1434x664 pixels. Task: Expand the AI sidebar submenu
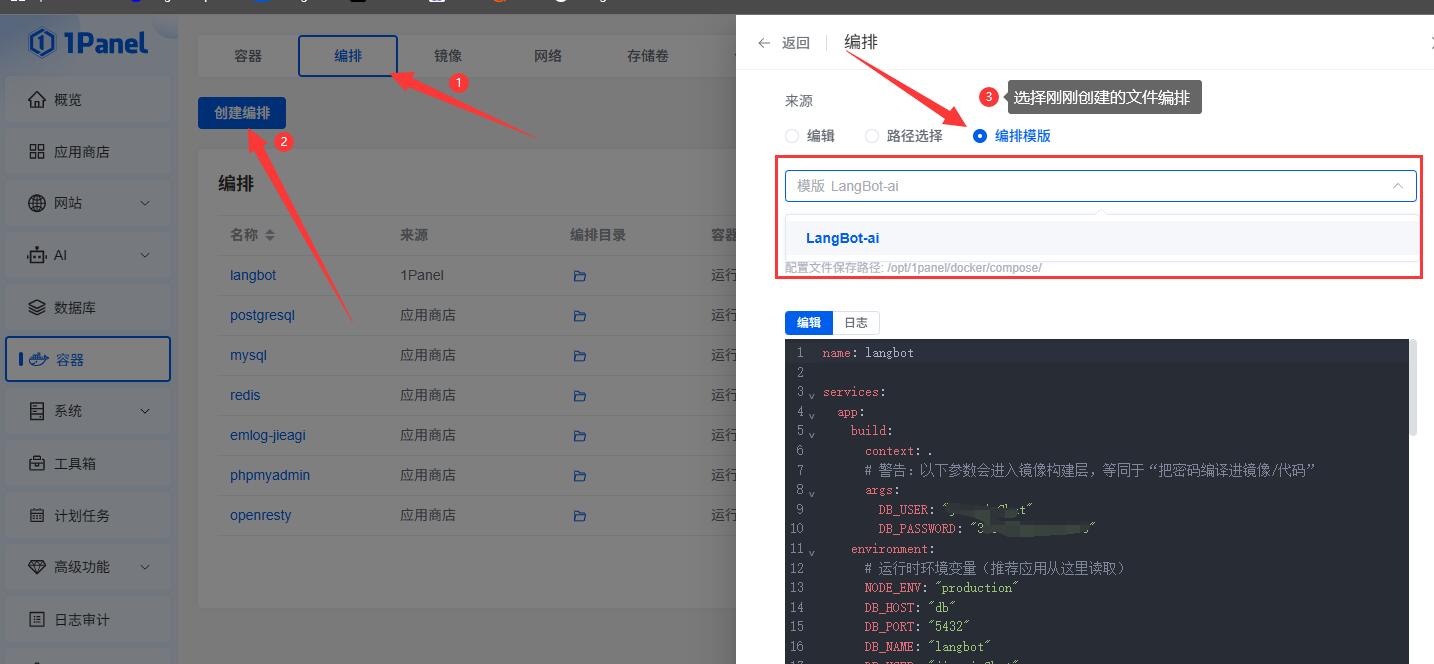click(x=144, y=255)
